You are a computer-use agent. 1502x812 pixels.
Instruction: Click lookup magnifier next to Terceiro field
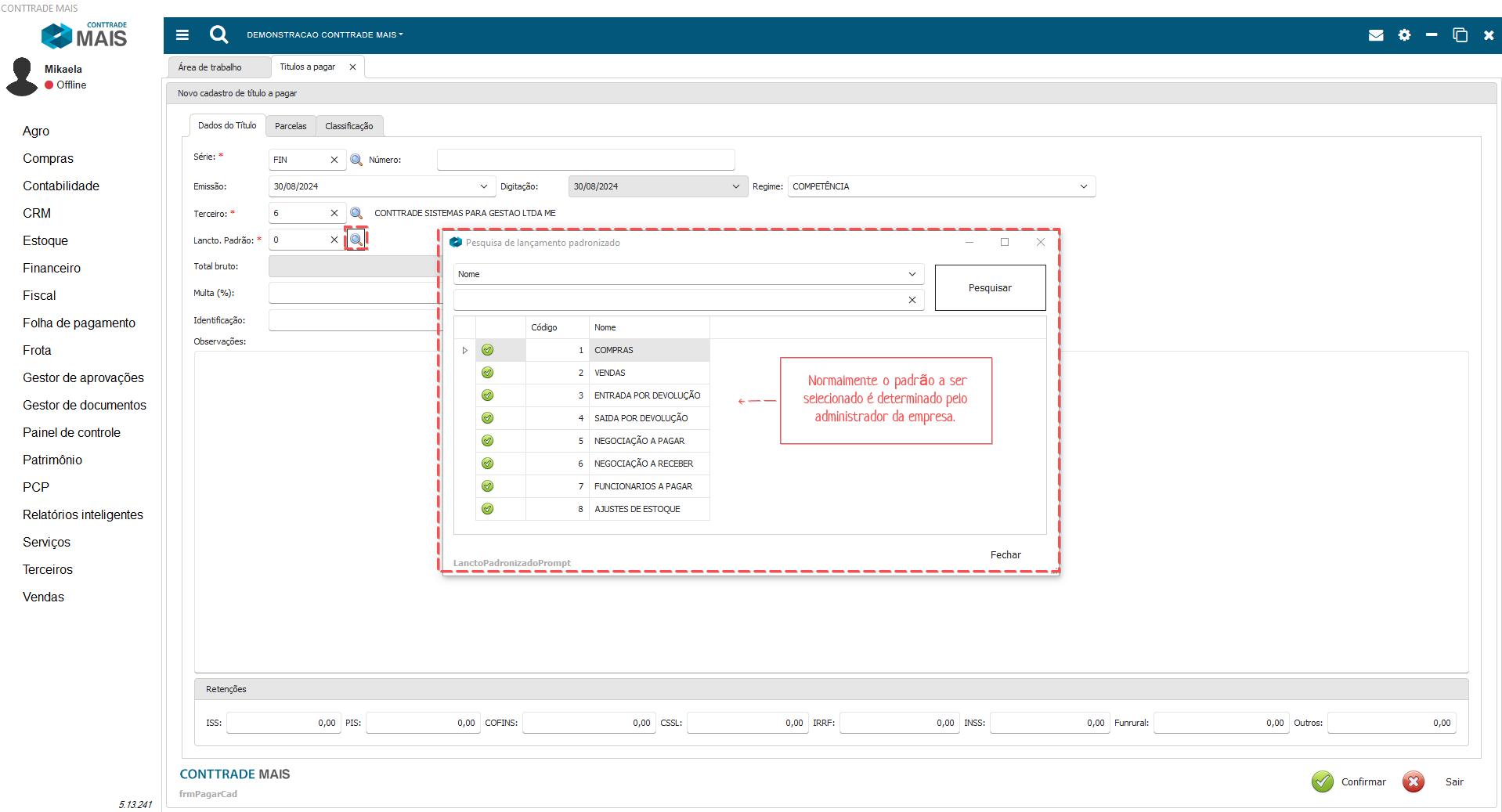[356, 213]
